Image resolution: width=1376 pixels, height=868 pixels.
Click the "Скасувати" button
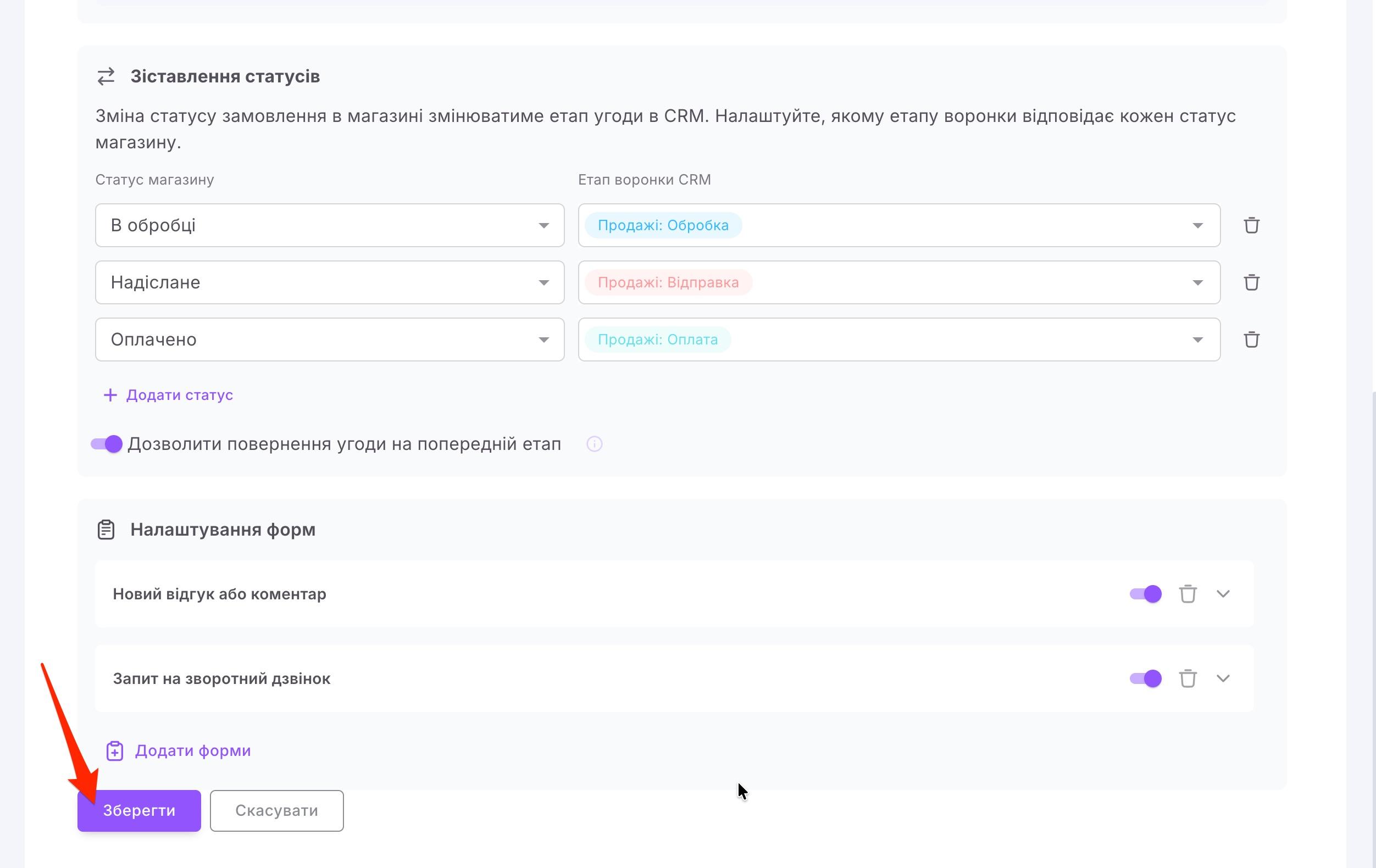click(x=276, y=810)
